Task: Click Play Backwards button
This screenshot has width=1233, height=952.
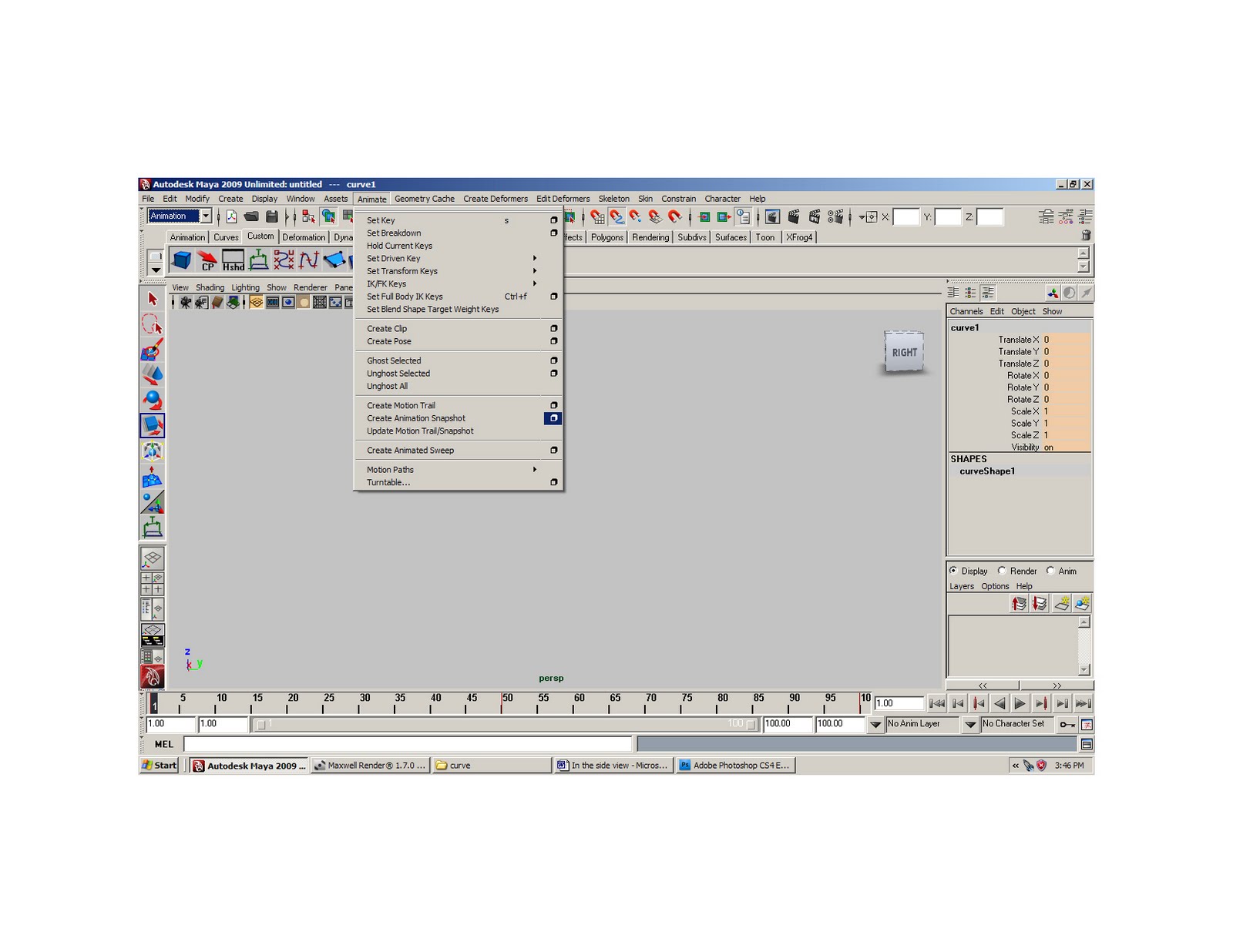Action: pyautogui.click(x=999, y=703)
